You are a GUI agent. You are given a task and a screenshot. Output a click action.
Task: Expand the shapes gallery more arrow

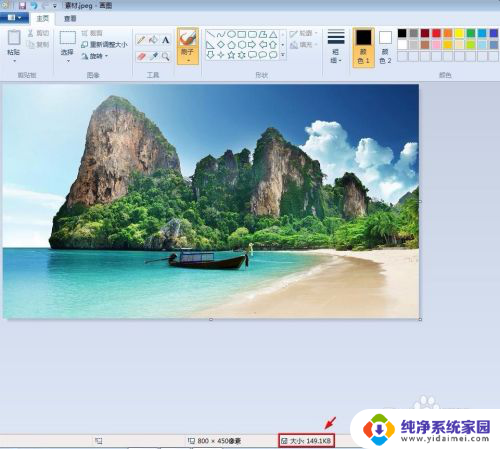click(x=283, y=55)
